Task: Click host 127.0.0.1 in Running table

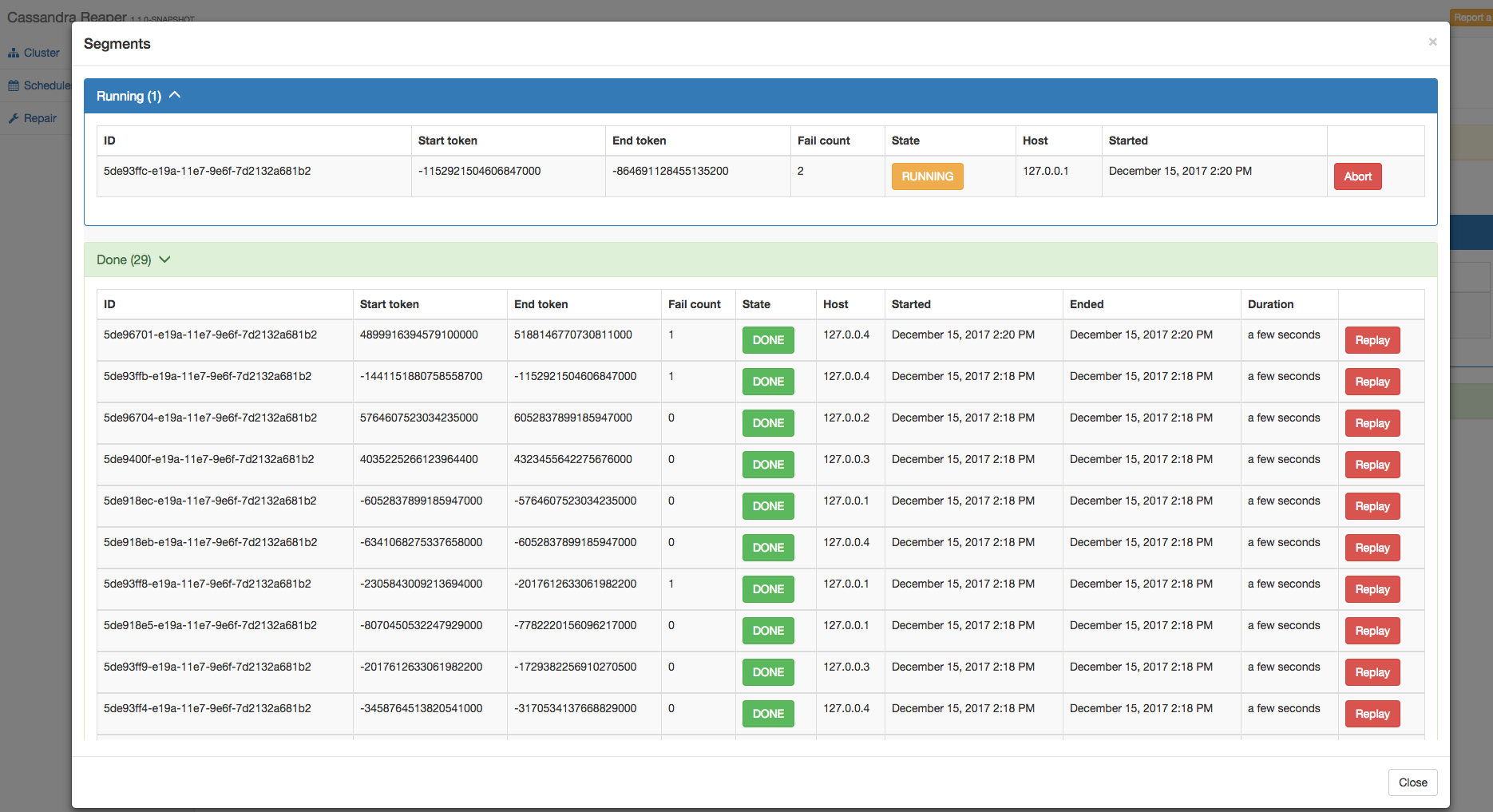Action: coord(1046,171)
